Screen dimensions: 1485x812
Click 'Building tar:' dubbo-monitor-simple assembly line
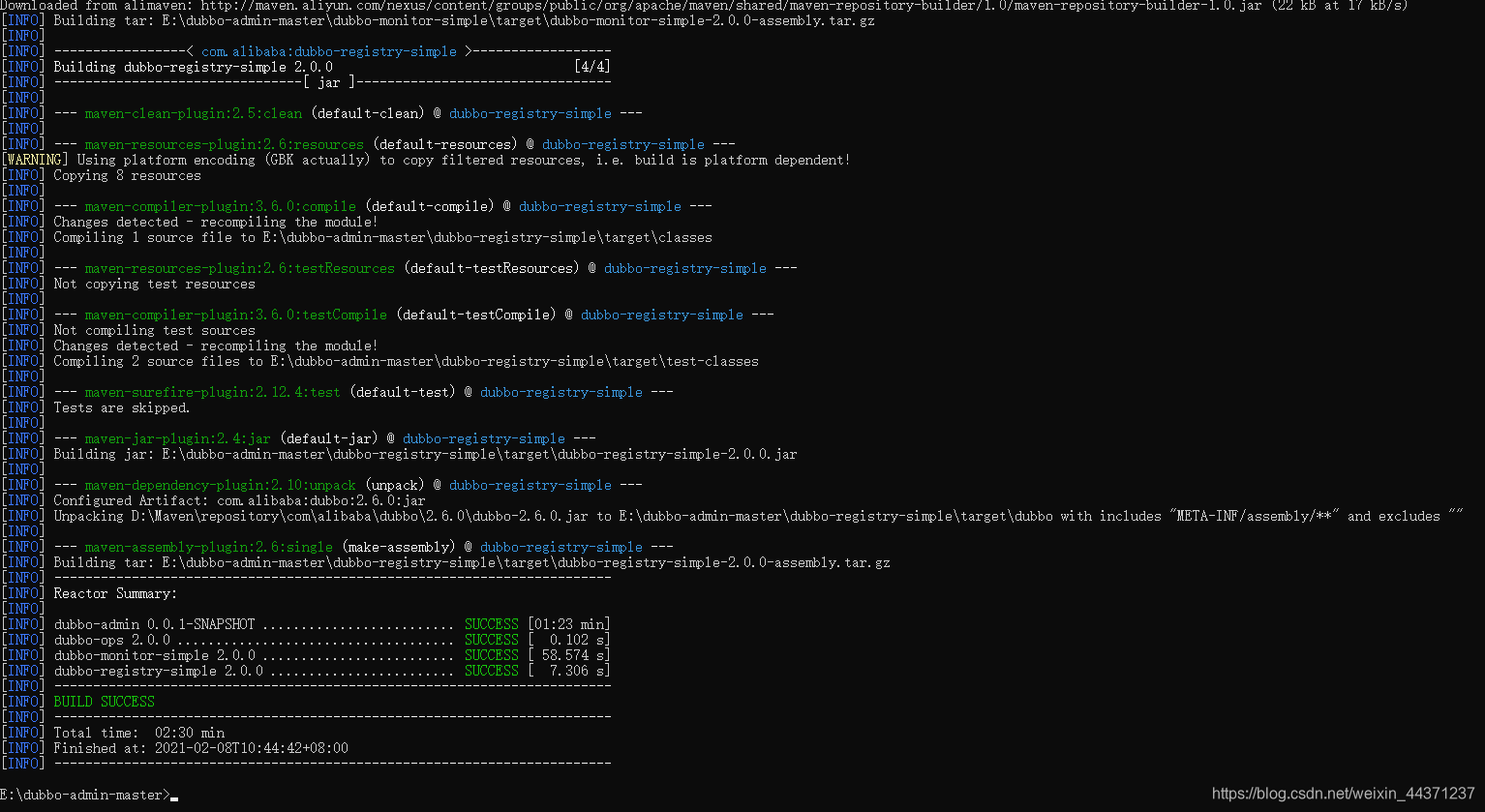coord(464,20)
